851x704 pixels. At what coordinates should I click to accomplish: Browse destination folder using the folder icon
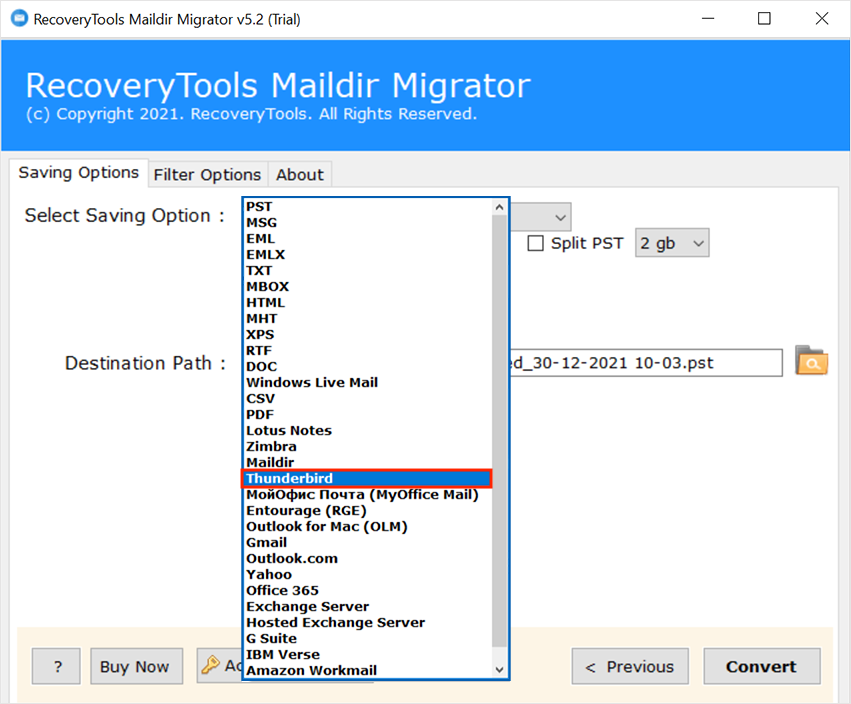[x=811, y=361]
